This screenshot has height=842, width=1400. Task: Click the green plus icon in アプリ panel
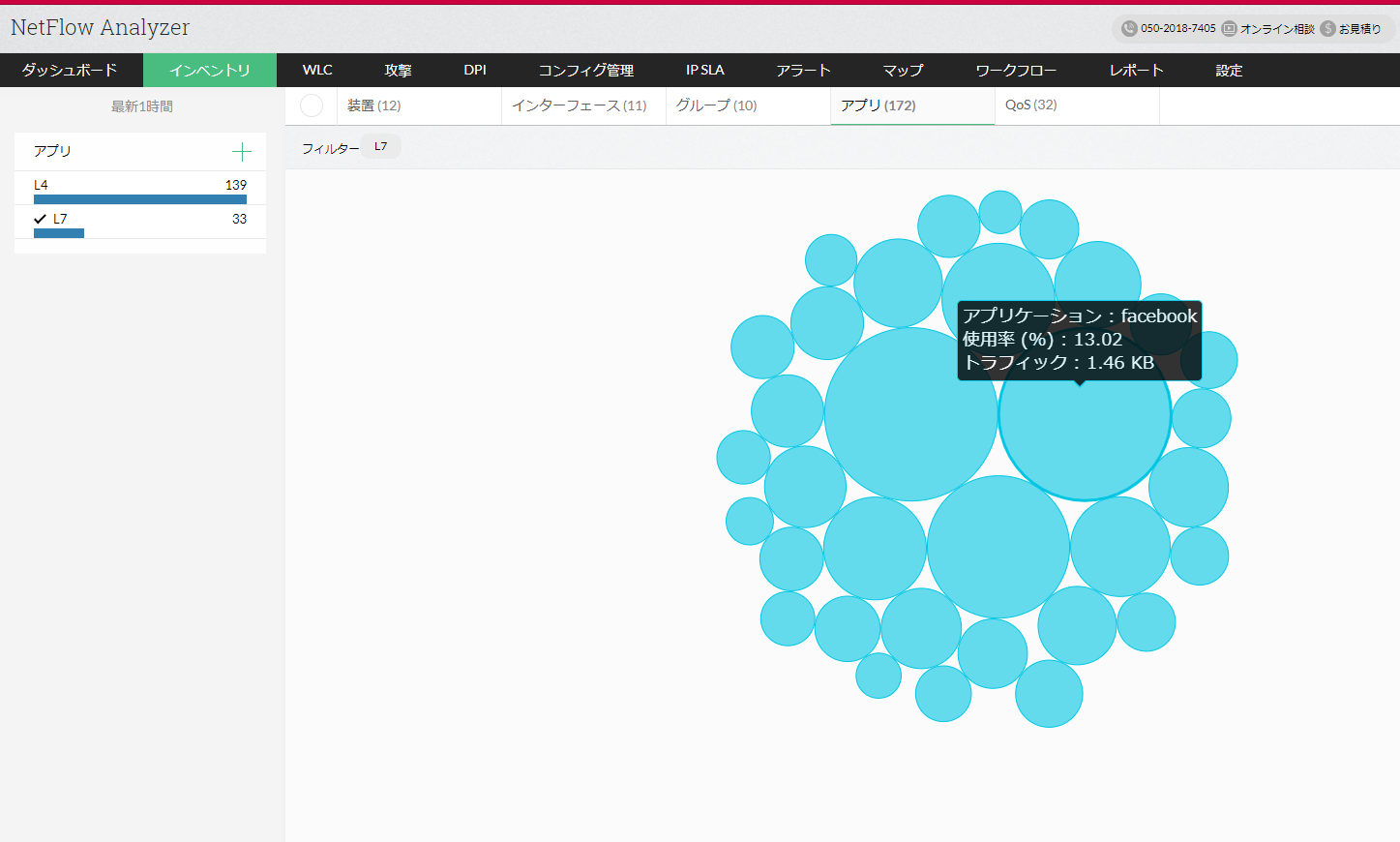pyautogui.click(x=242, y=152)
